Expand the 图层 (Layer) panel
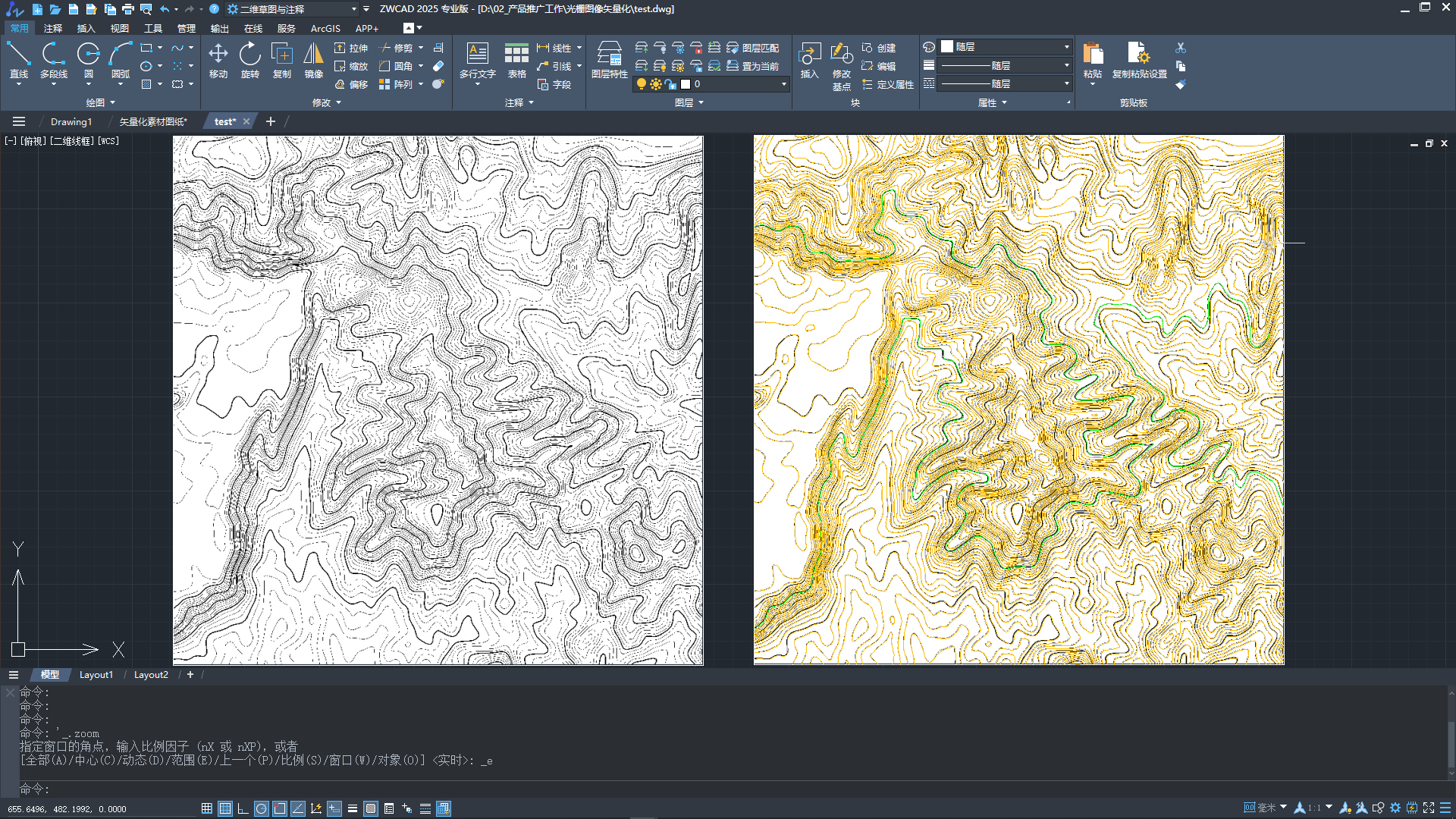The height and width of the screenshot is (819, 1456). [689, 102]
